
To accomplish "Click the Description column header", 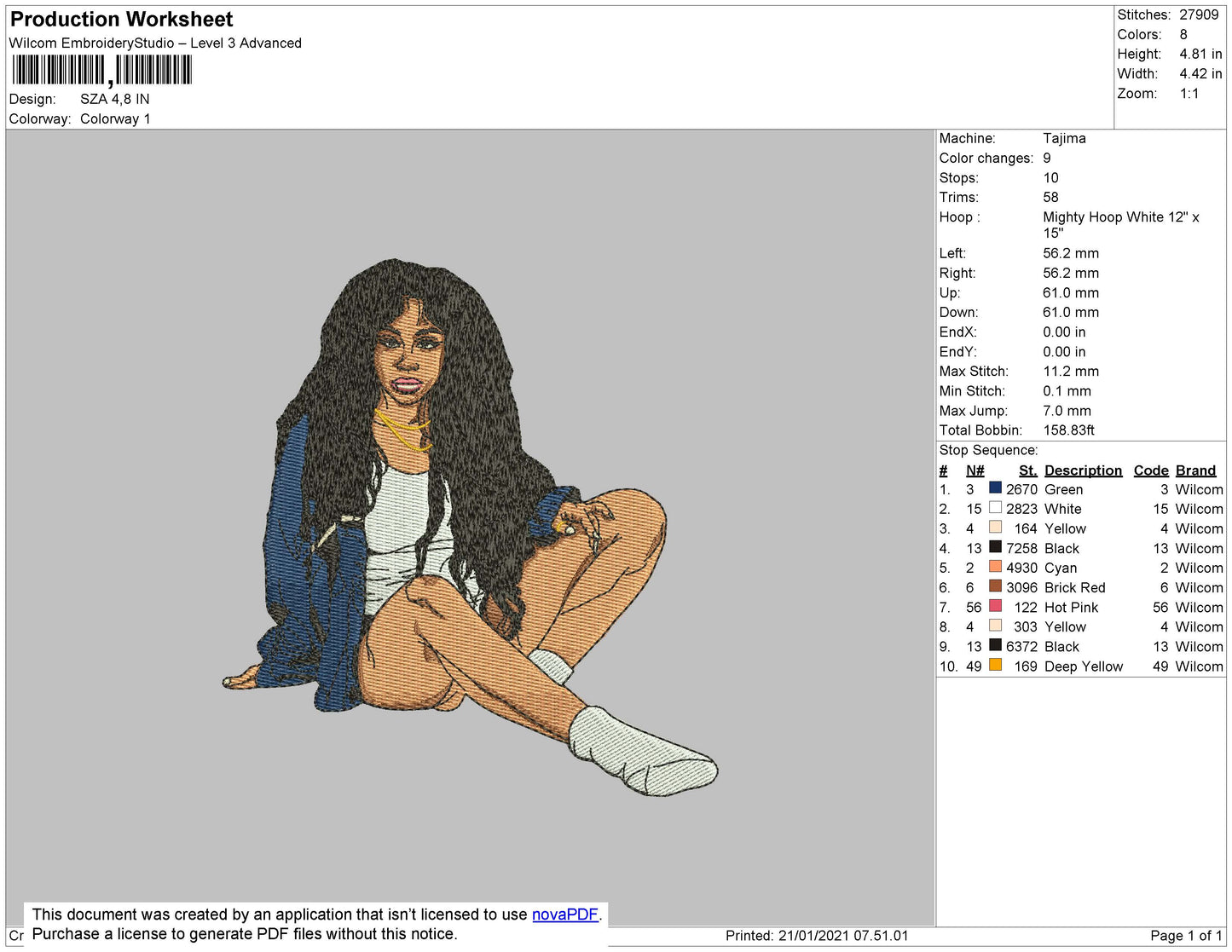I will point(1083,470).
